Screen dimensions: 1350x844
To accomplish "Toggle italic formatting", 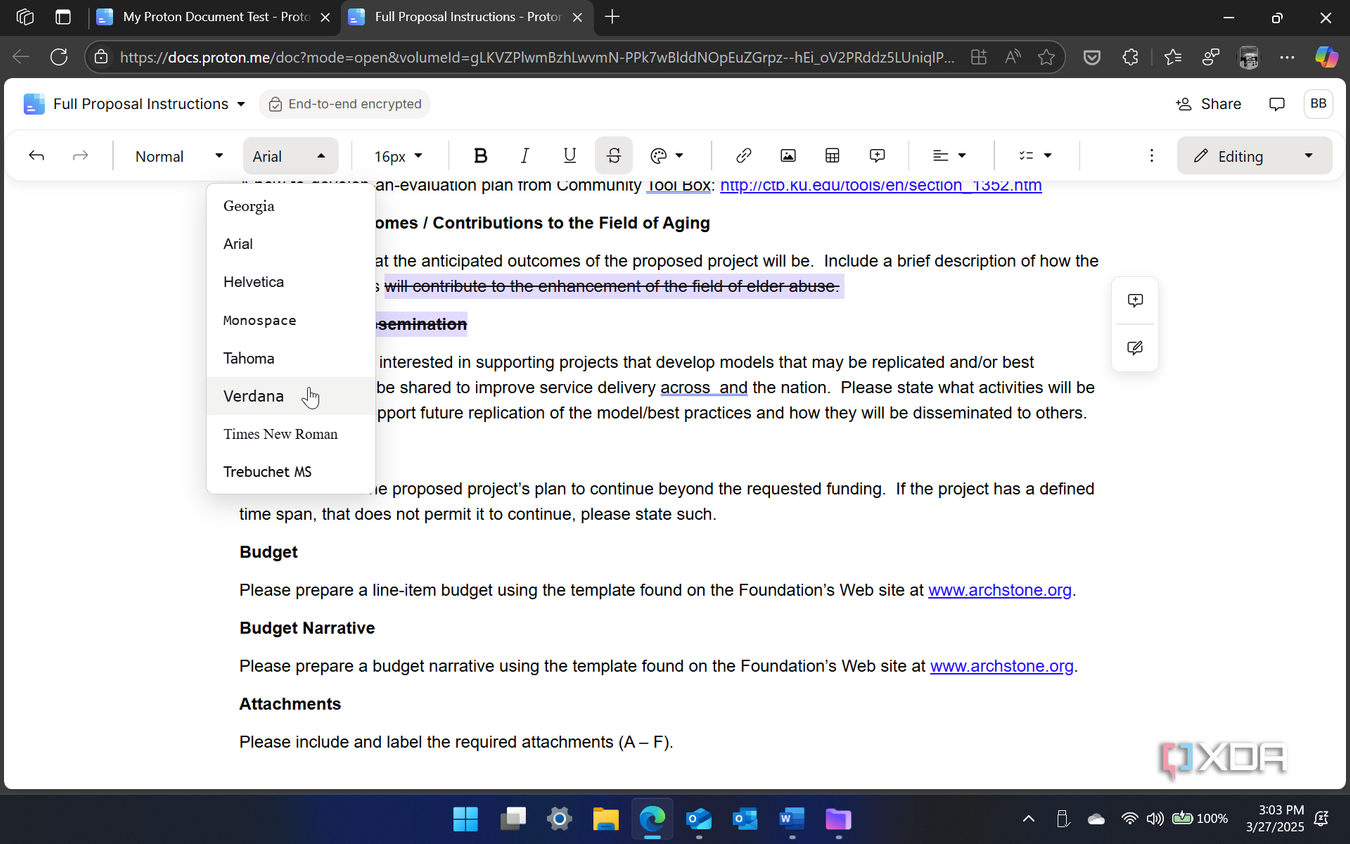I will click(525, 156).
